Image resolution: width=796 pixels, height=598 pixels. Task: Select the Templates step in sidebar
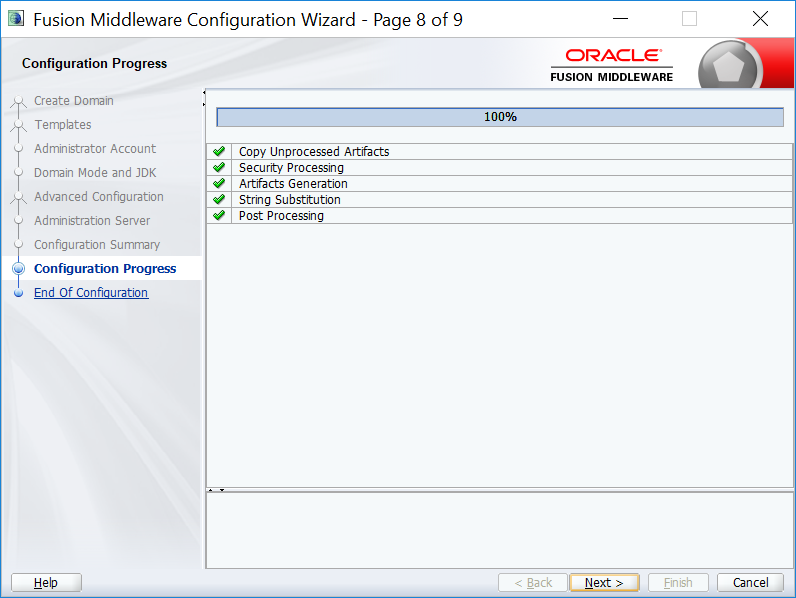63,125
